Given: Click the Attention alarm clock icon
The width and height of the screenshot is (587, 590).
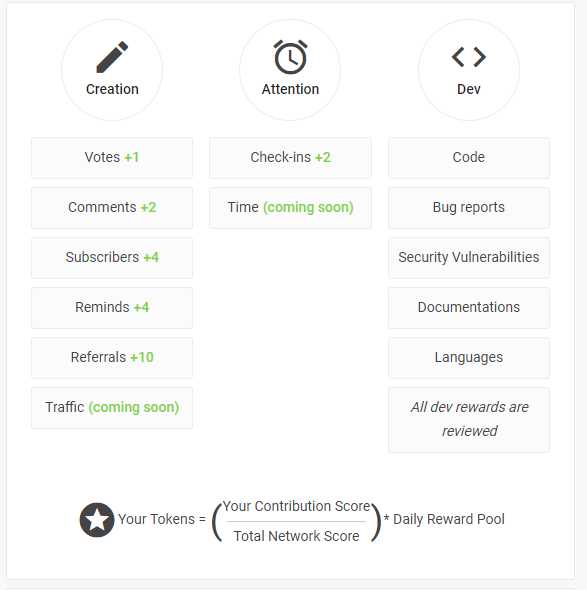Looking at the screenshot, I should click(290, 57).
